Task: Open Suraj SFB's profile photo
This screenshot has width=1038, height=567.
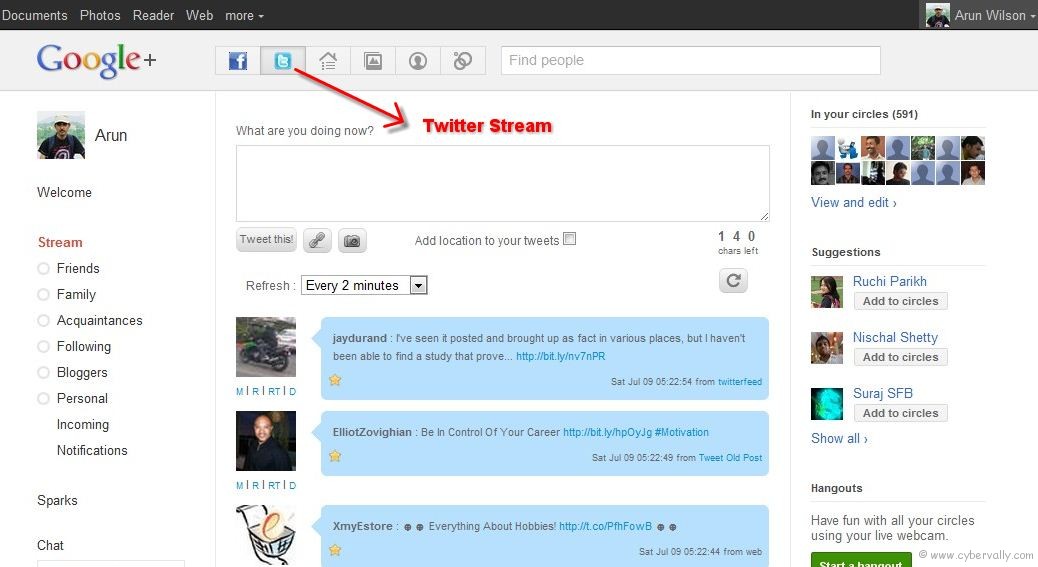Action: click(827, 404)
